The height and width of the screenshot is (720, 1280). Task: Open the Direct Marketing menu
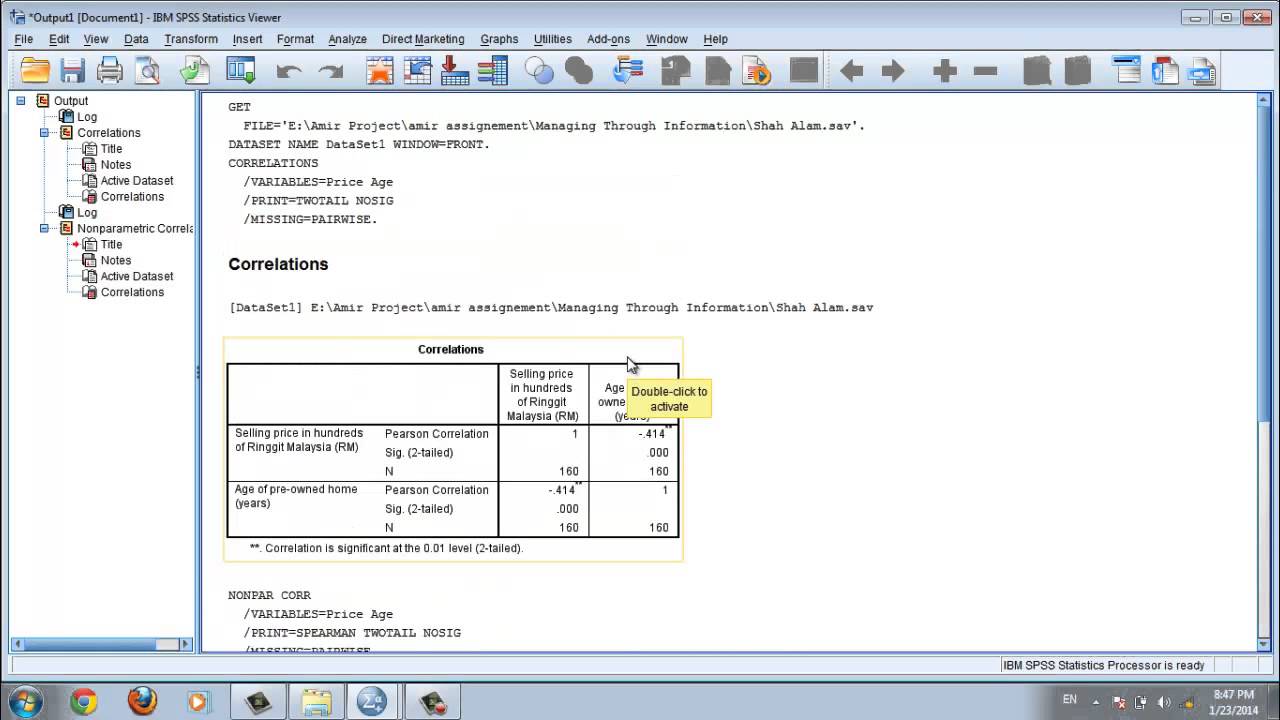click(x=423, y=39)
